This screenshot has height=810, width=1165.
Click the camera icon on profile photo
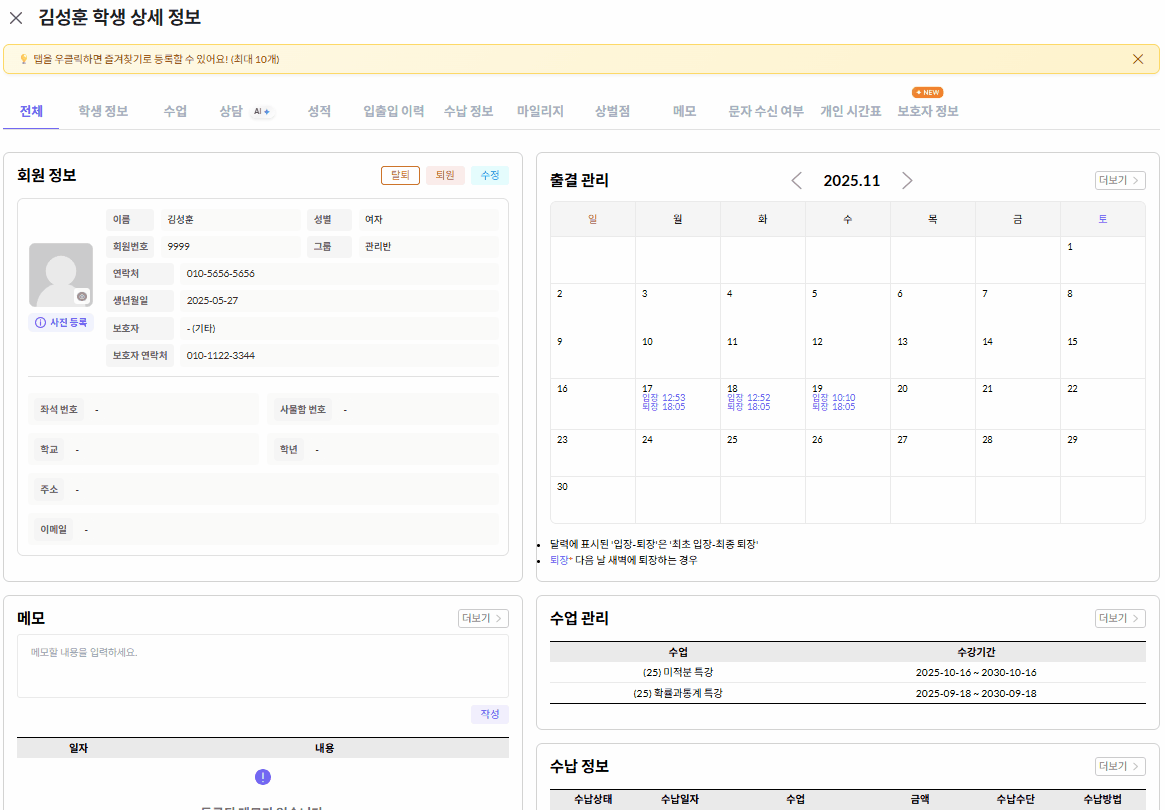pos(82,297)
